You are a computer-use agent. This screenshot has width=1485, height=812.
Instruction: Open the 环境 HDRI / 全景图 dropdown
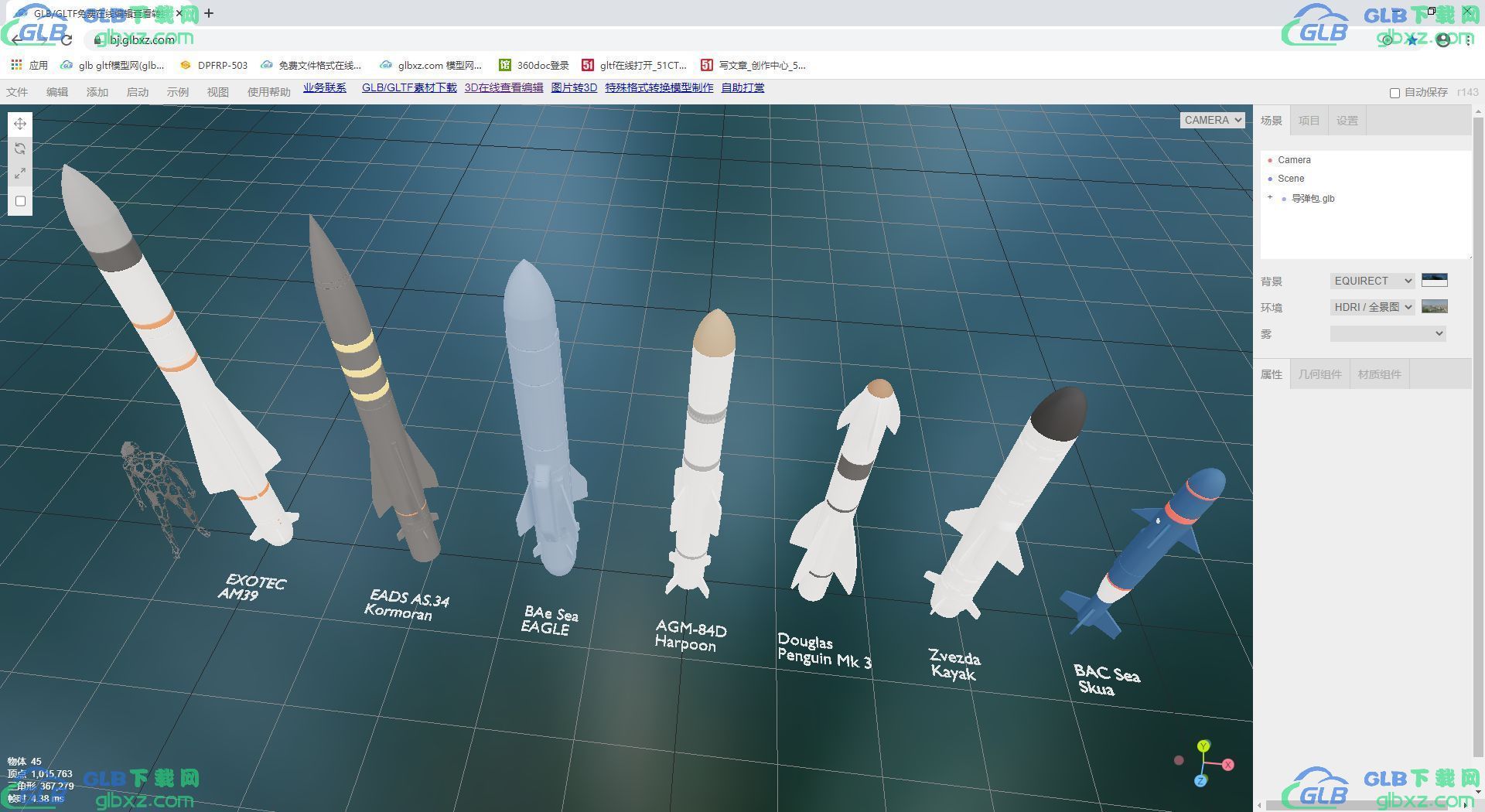(1373, 307)
